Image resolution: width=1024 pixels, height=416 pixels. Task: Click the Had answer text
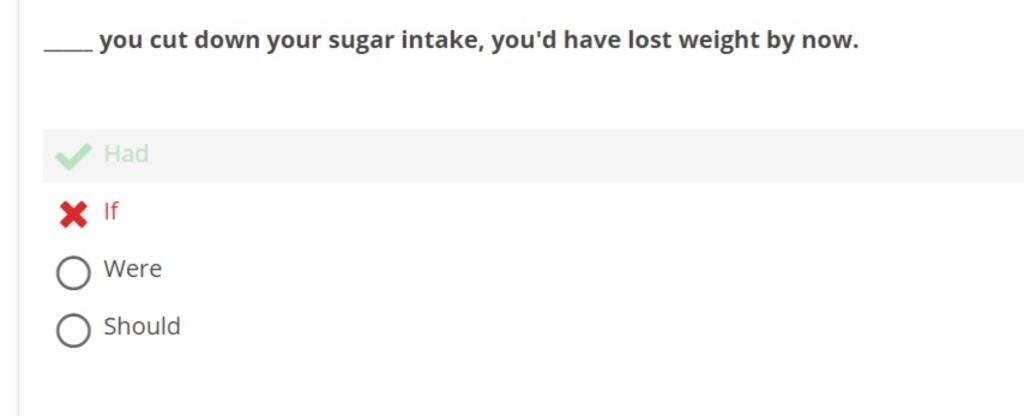click(126, 154)
